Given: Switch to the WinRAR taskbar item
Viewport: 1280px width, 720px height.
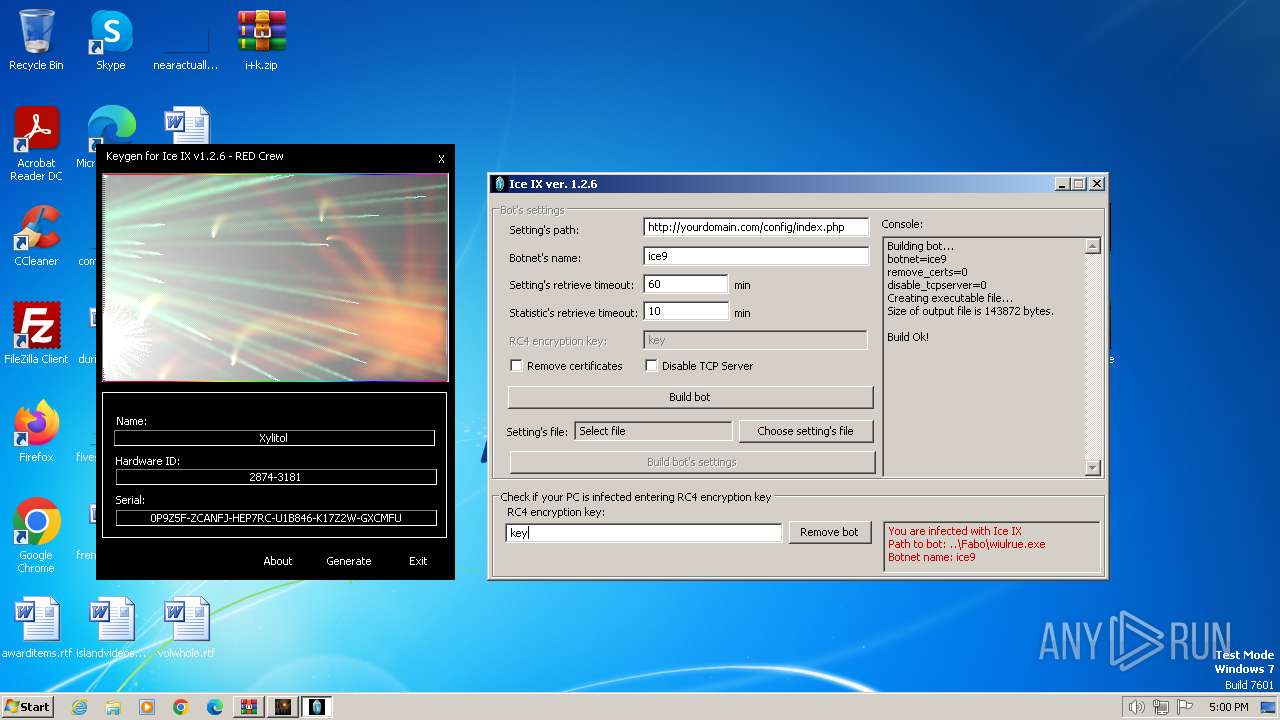Looking at the screenshot, I should (x=249, y=707).
